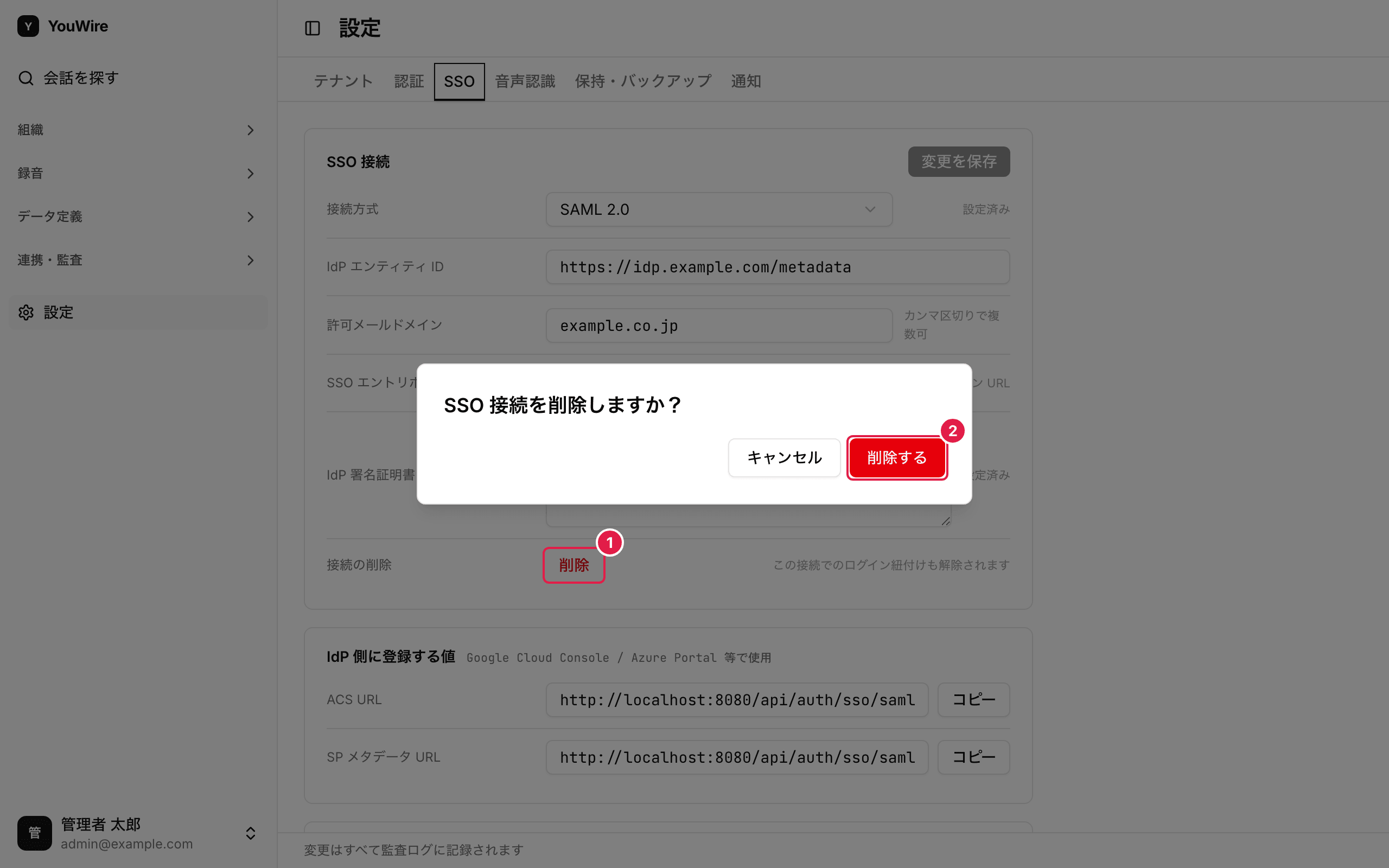Toggle the sidebar panel icon

312,28
